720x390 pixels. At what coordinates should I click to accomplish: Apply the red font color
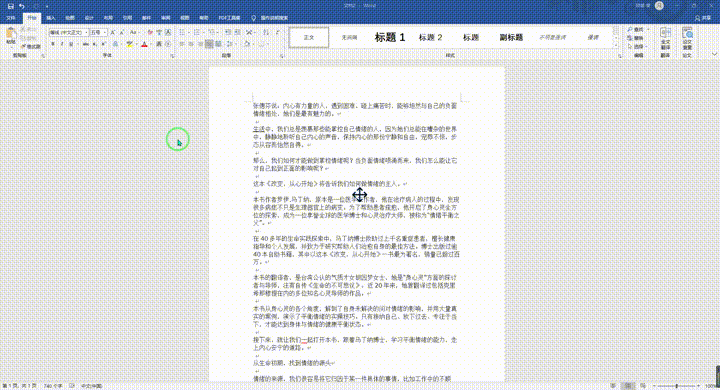click(x=144, y=44)
